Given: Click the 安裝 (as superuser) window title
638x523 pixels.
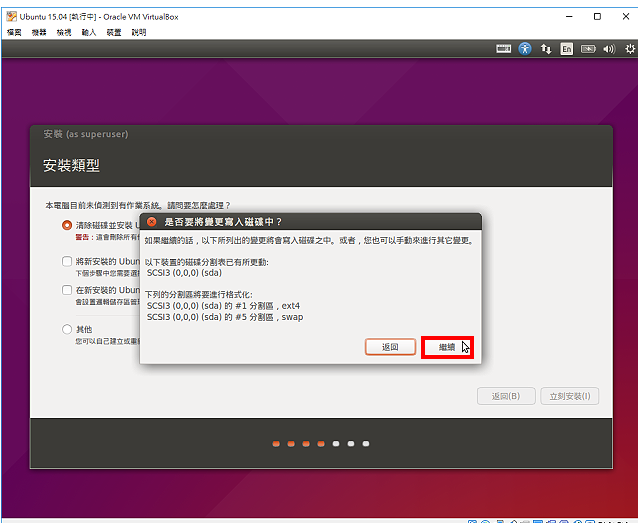Looking at the screenshot, I should click(x=86, y=134).
